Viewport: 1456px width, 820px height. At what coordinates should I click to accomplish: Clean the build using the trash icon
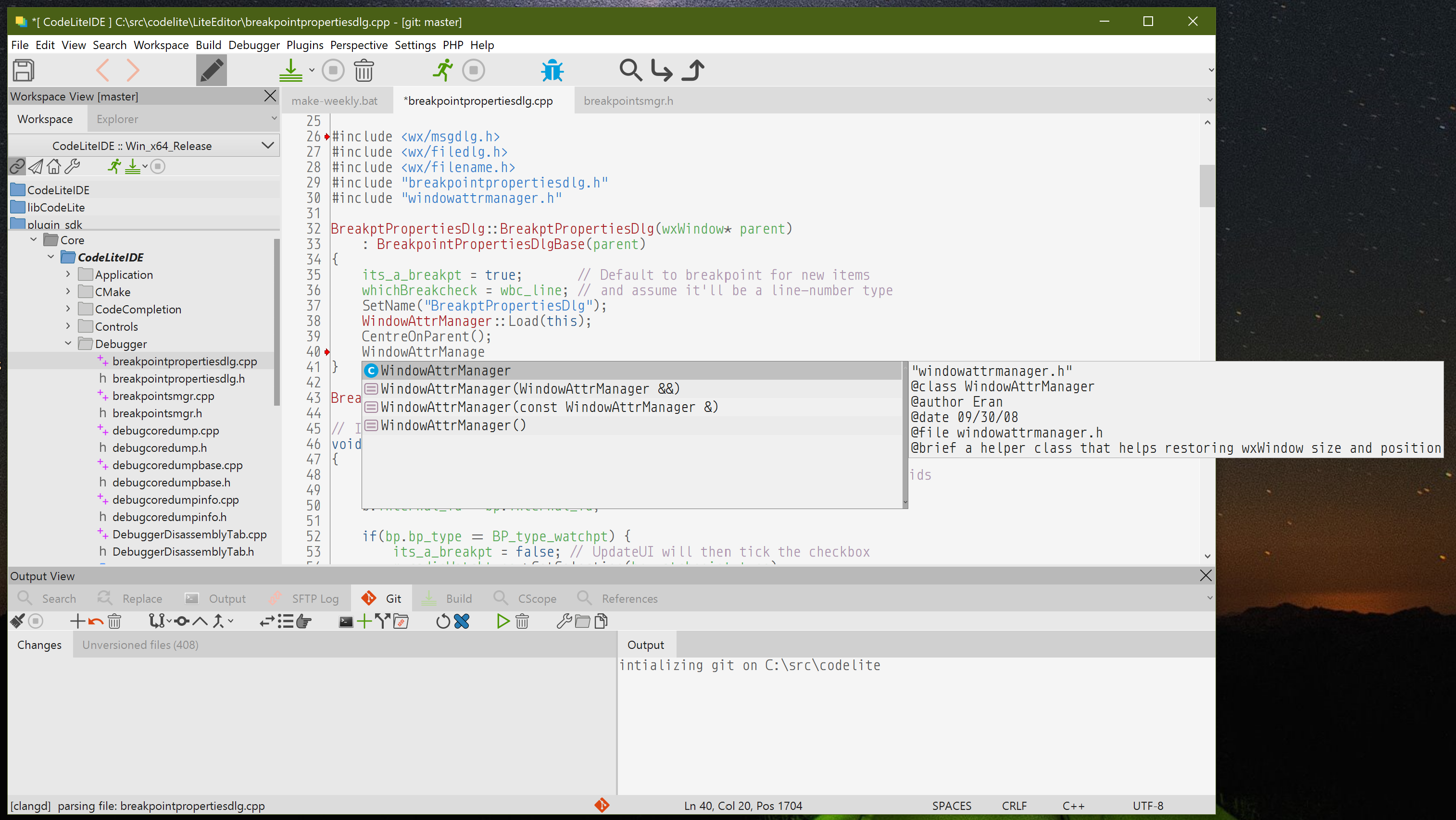tap(364, 70)
